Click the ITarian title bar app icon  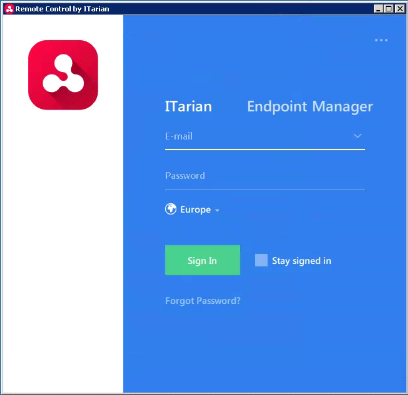[9, 9]
